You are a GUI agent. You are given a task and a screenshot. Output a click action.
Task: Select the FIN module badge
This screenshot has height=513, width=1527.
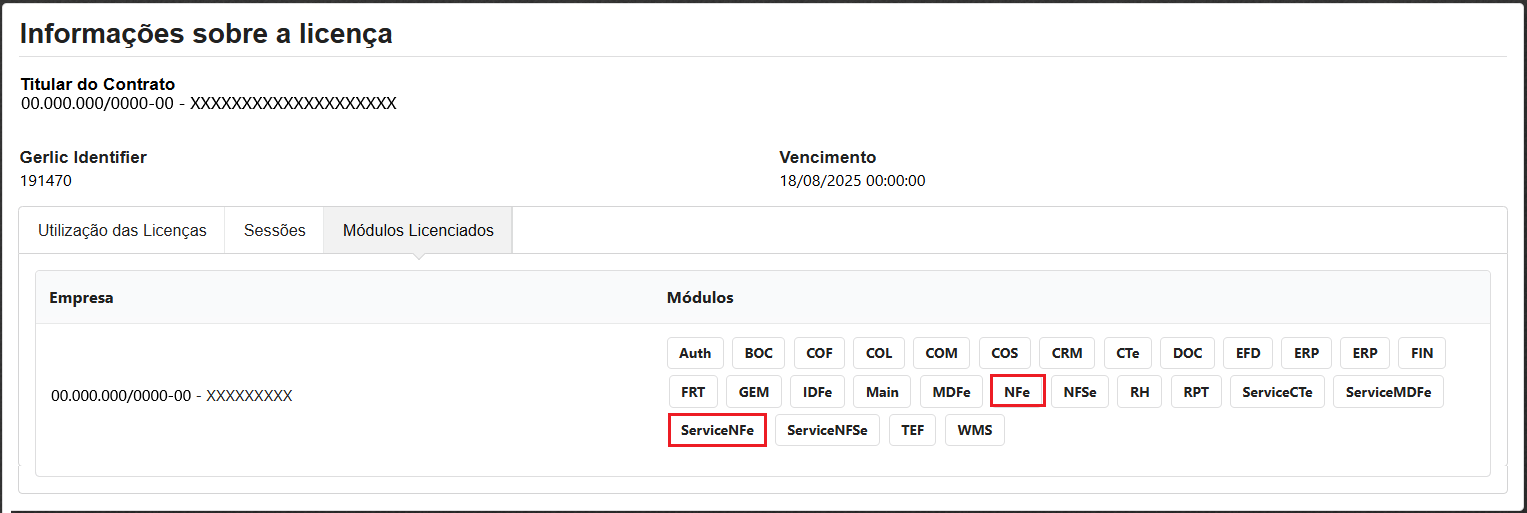click(x=1422, y=353)
